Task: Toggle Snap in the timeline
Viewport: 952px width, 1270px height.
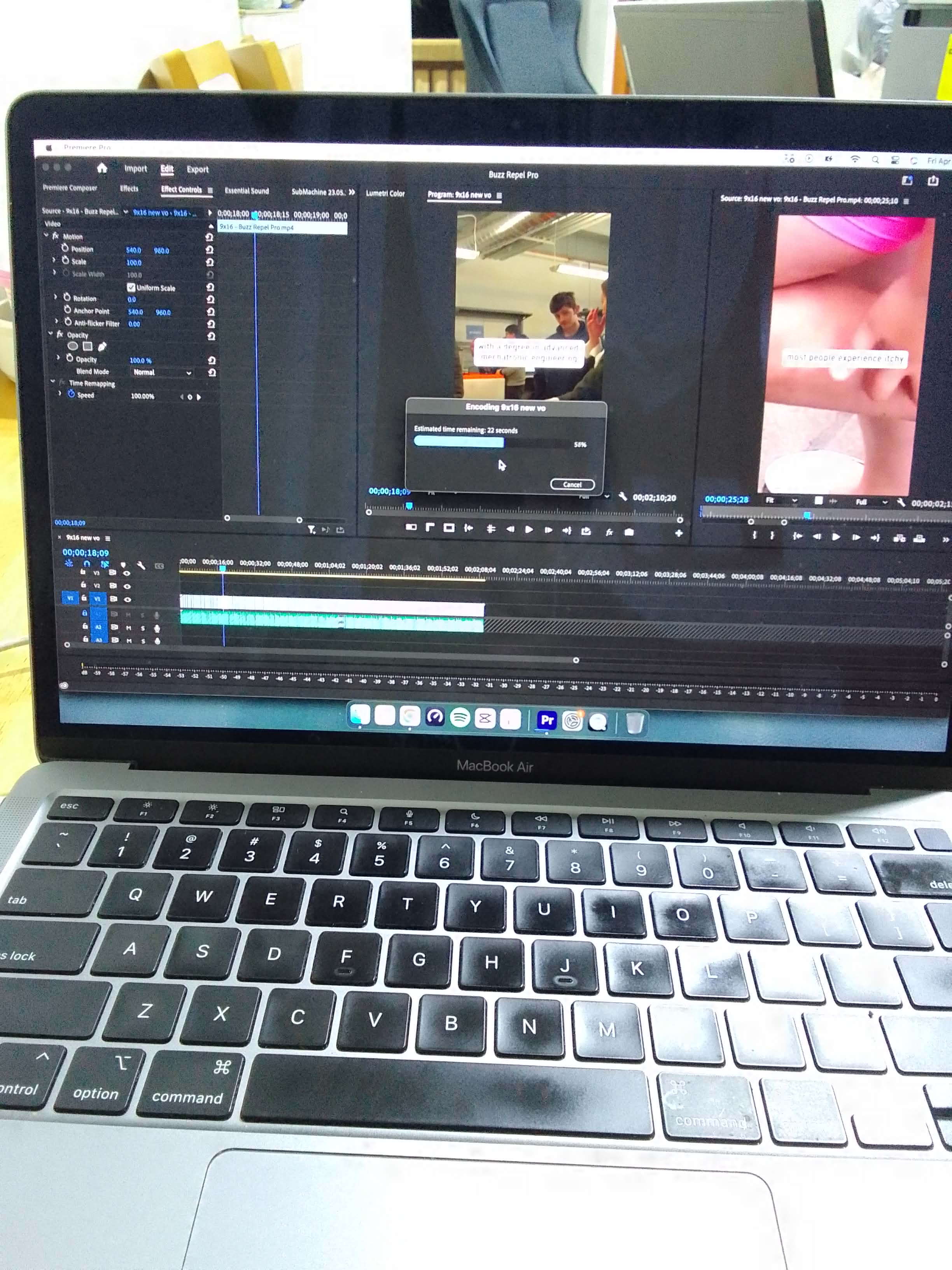Action: (87, 564)
